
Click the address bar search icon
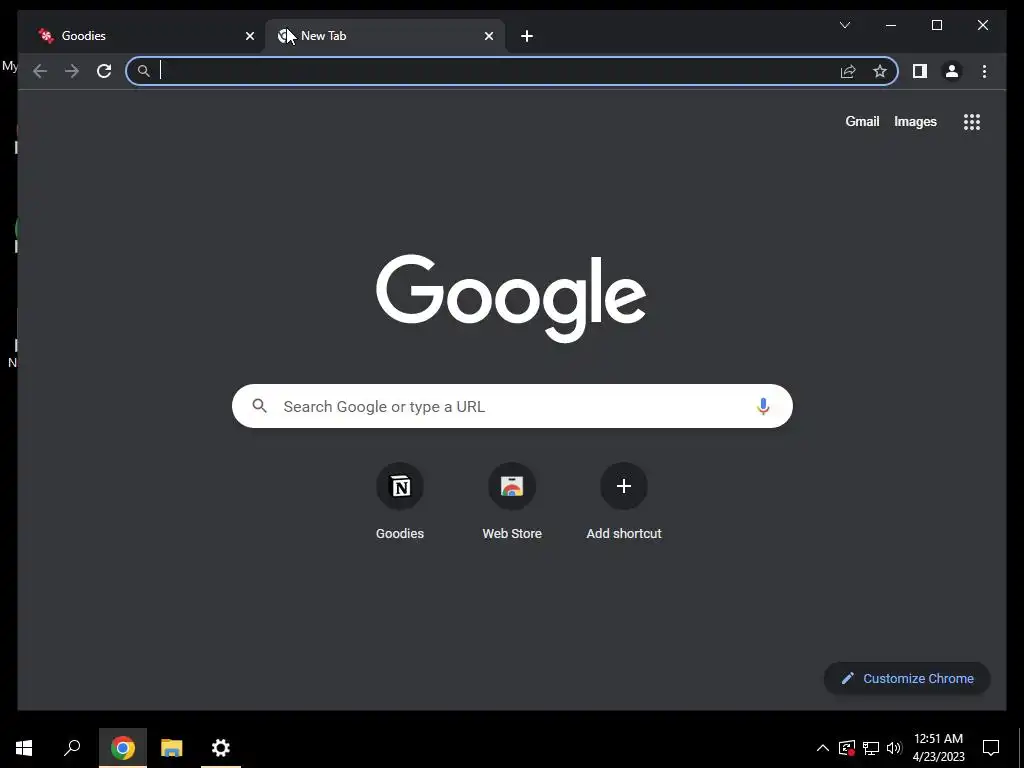144,71
